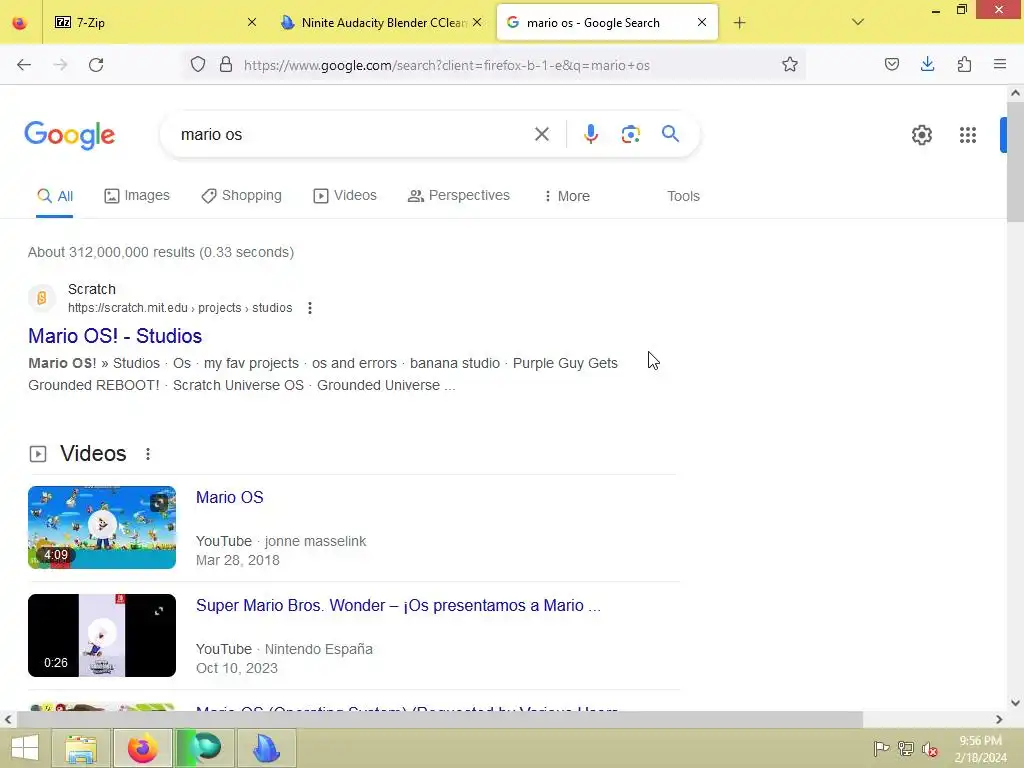This screenshot has height=768, width=1024.
Task: Select the Perspectives filter
Action: point(458,196)
